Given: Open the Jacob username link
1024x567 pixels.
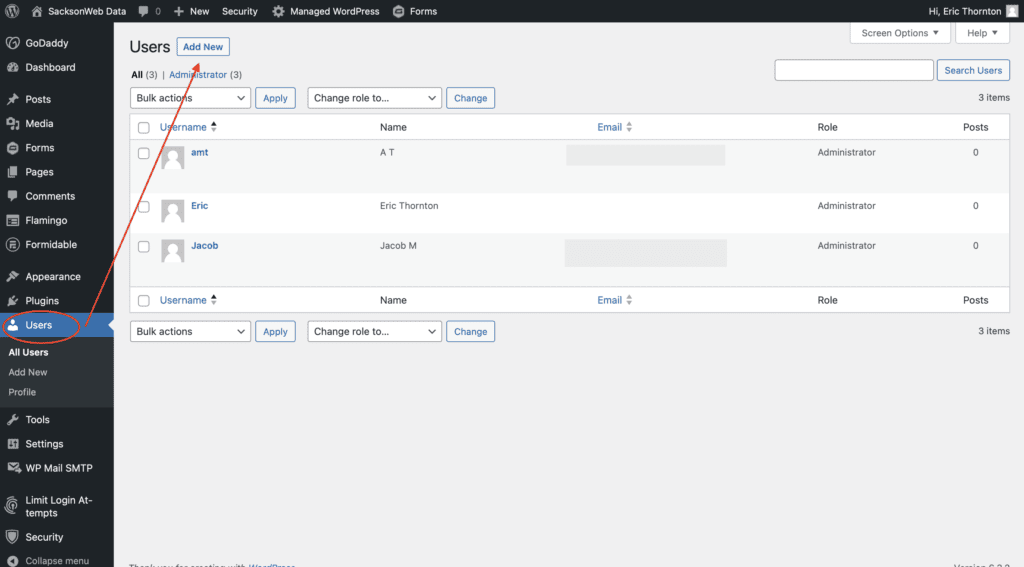Looking at the screenshot, I should (x=204, y=246).
